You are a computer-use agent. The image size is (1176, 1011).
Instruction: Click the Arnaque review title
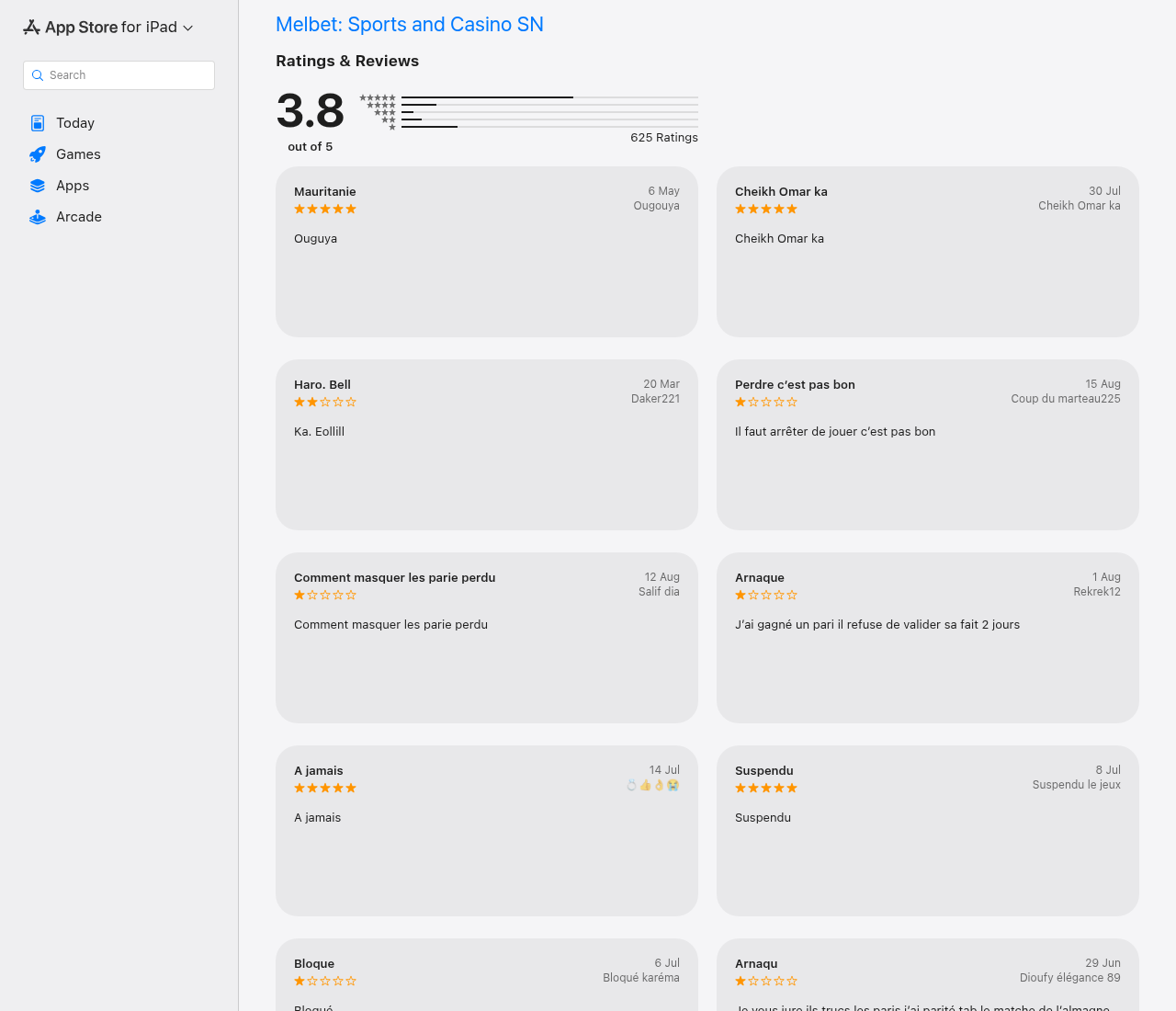tap(760, 578)
